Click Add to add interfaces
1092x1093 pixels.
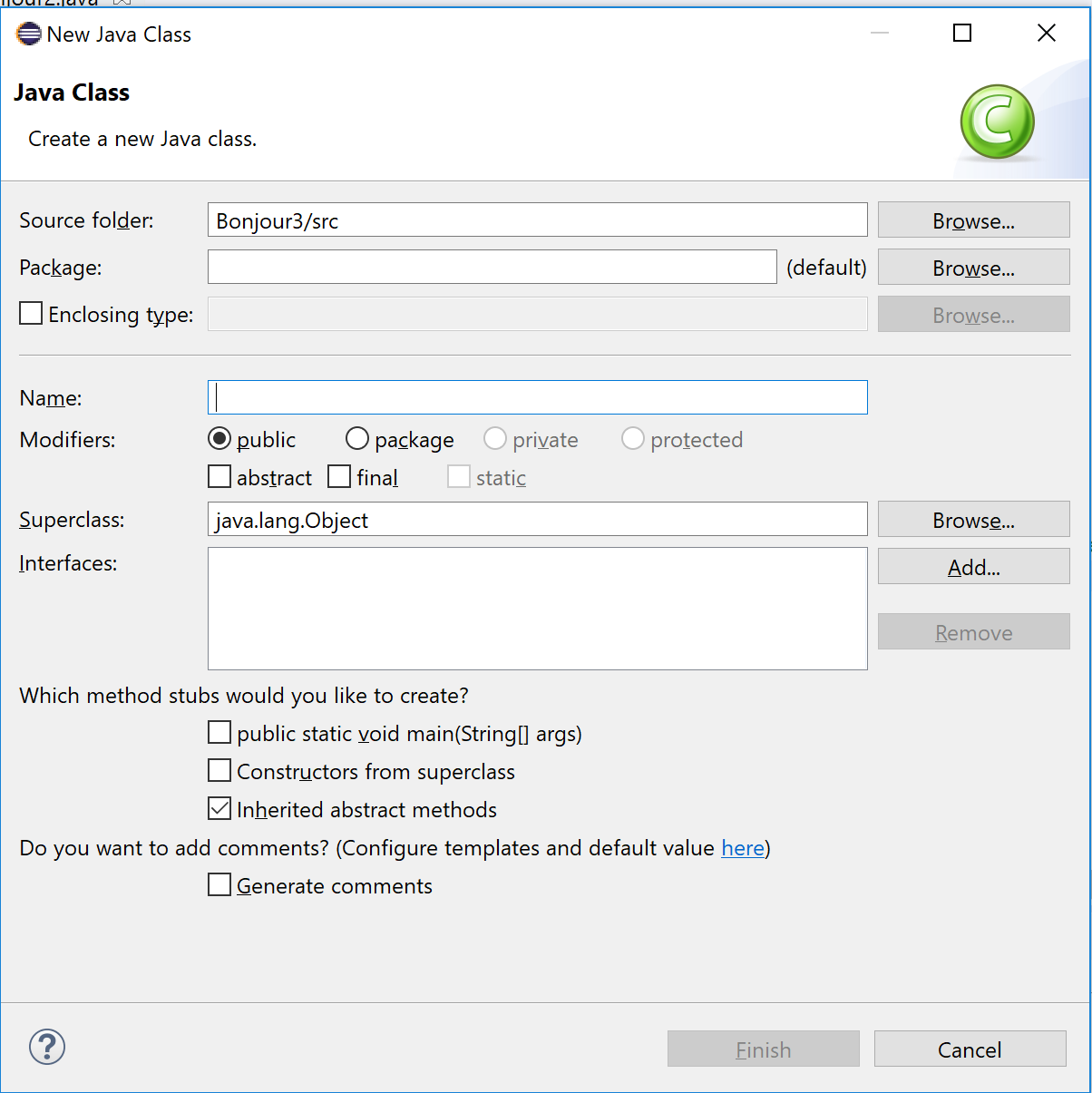(x=973, y=567)
